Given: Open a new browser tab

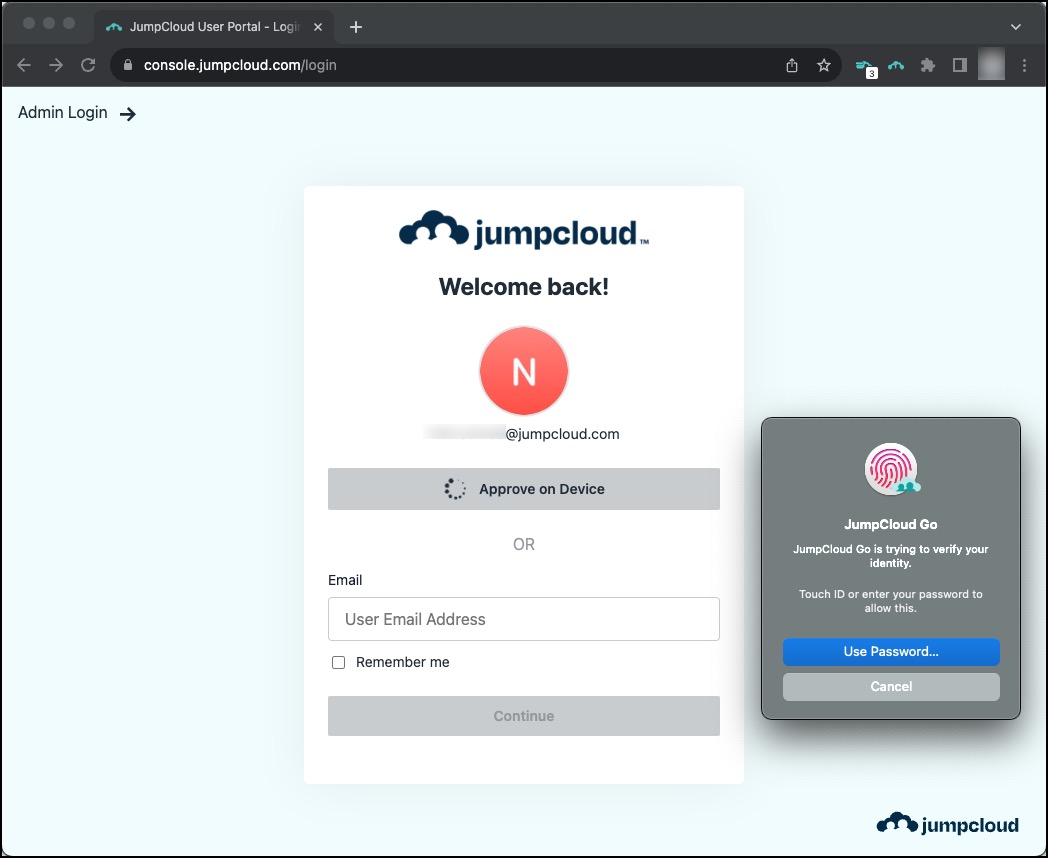Looking at the screenshot, I should pos(355,27).
